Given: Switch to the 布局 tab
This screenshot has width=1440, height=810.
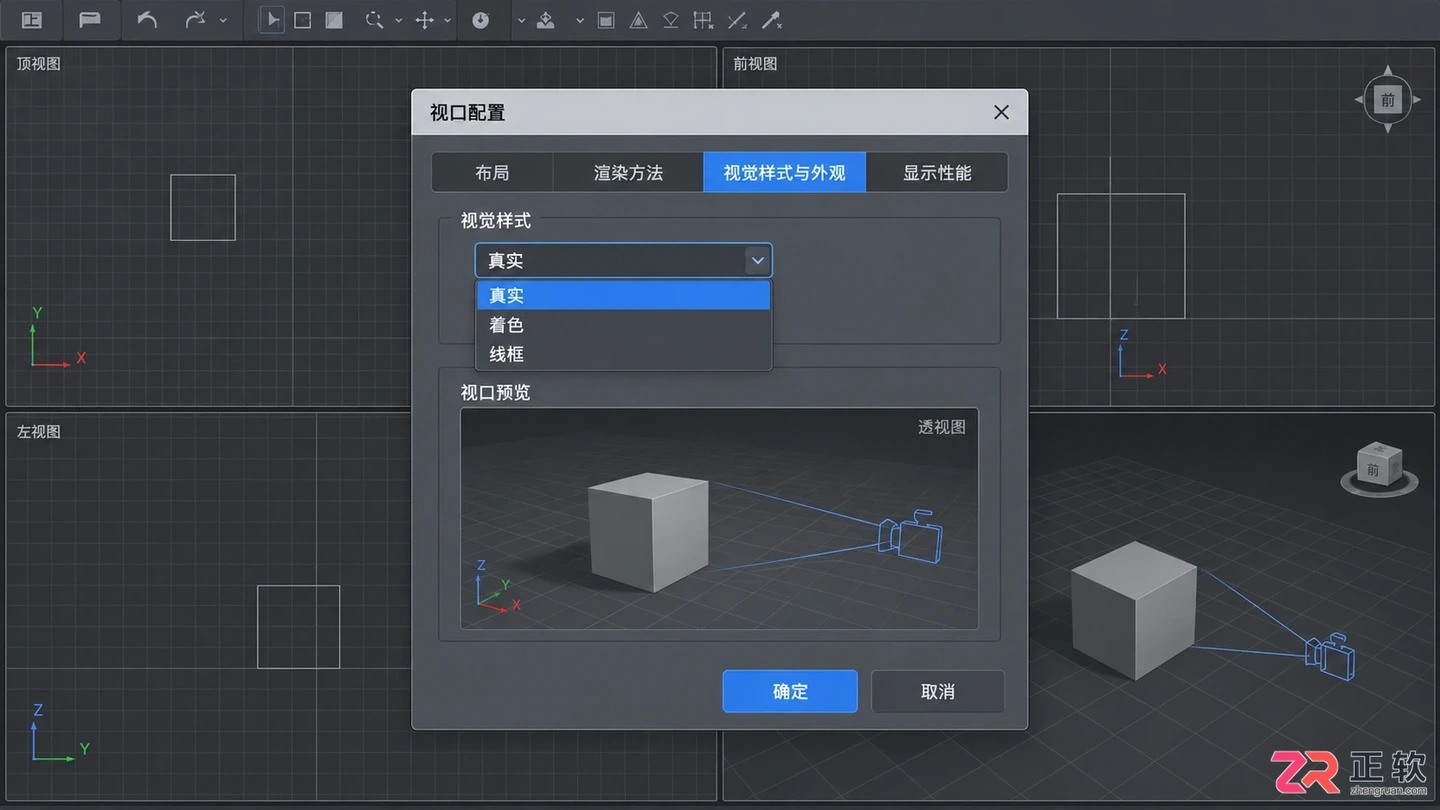Looking at the screenshot, I should [x=492, y=173].
